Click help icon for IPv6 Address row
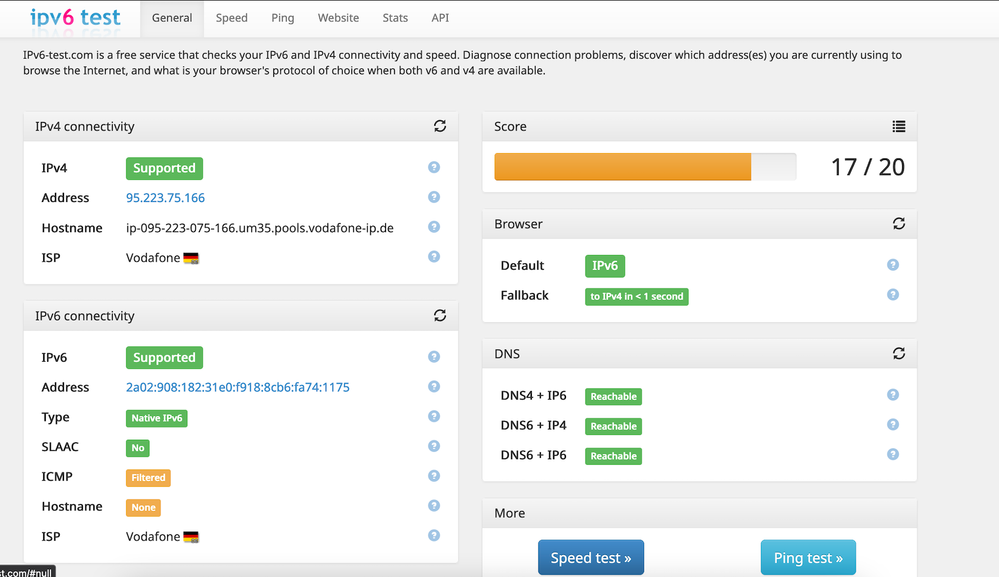999x577 pixels. tap(434, 387)
